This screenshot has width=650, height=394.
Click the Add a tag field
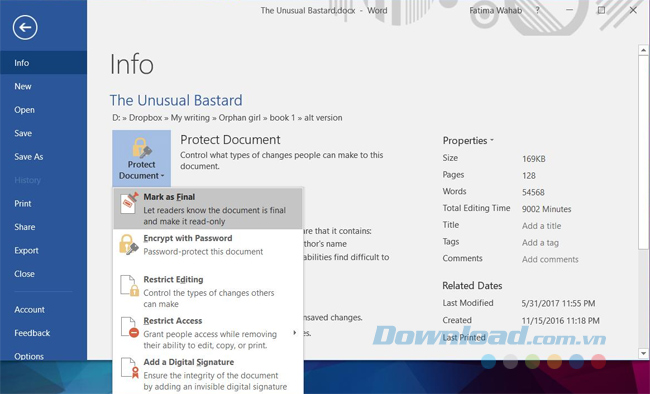(540, 243)
